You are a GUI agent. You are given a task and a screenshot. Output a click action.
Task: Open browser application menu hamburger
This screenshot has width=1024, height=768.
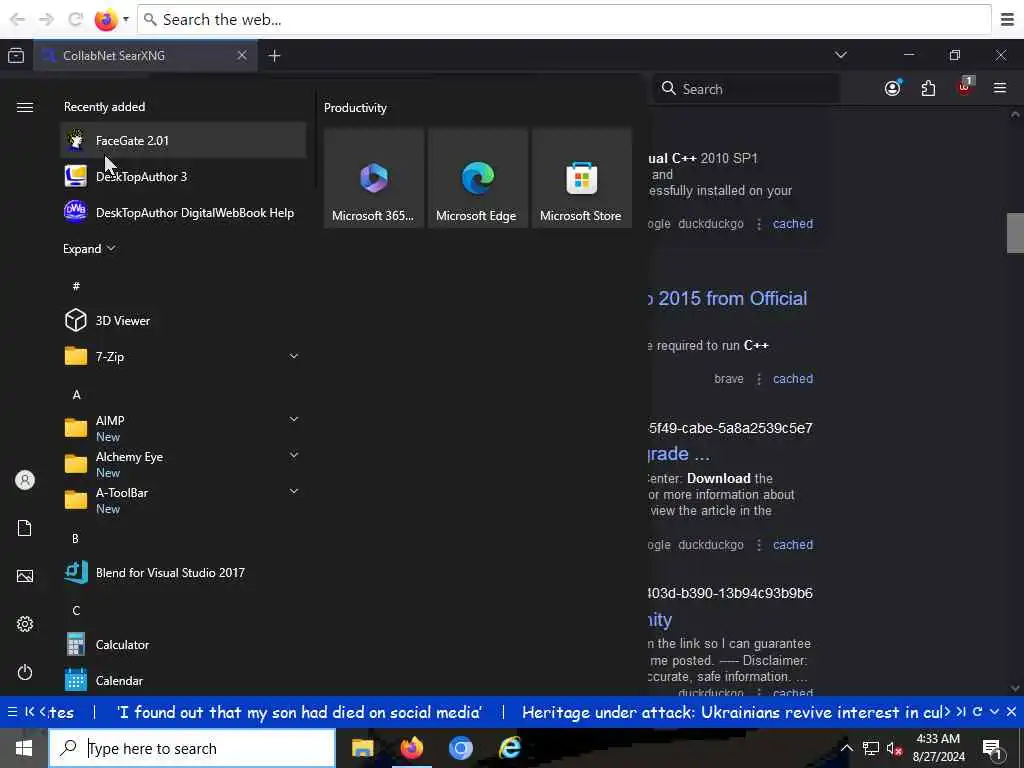coord(1000,88)
